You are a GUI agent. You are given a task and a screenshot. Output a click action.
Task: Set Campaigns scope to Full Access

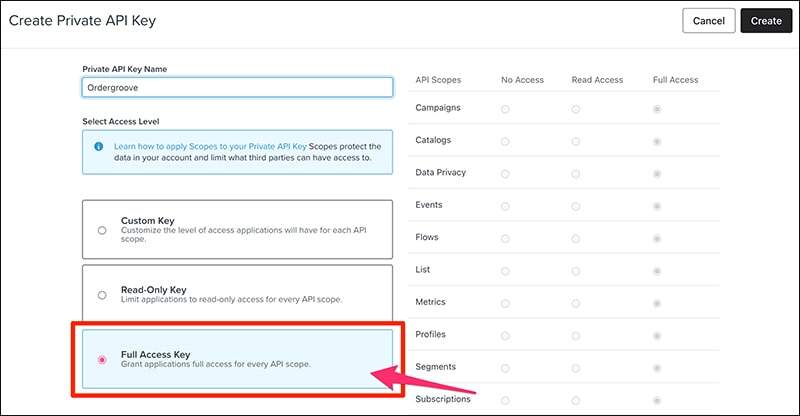(x=656, y=109)
